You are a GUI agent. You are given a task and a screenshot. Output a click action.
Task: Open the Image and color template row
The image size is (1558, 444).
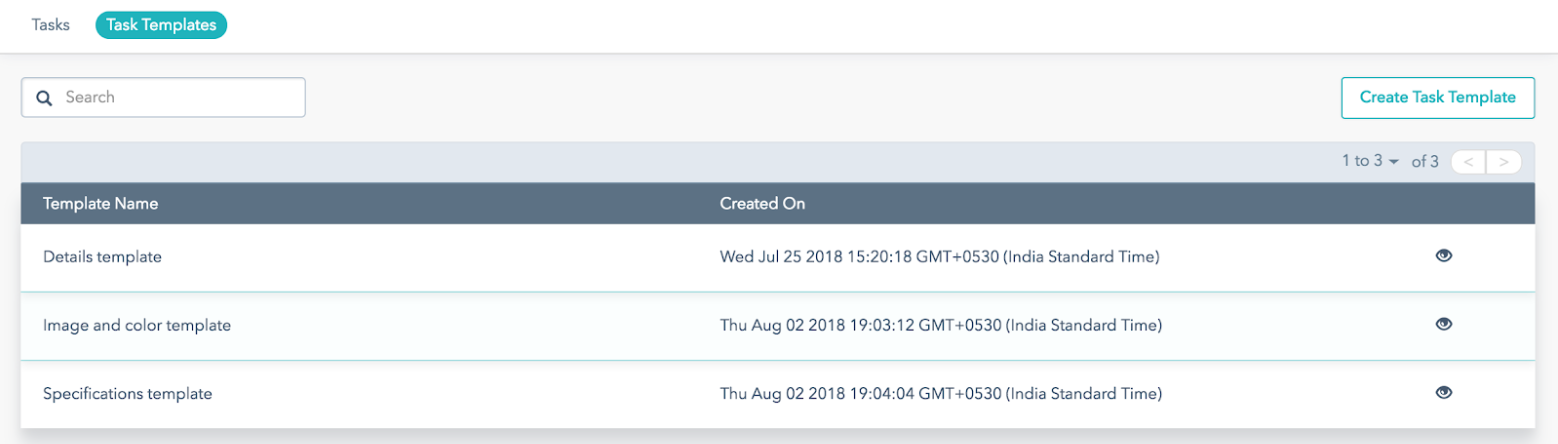click(x=778, y=325)
